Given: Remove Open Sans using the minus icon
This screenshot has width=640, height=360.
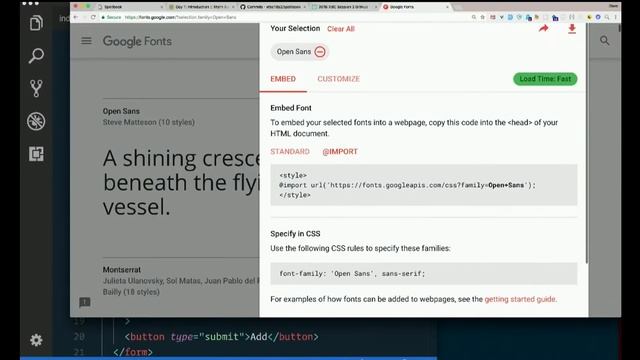Looking at the screenshot, I should (320, 52).
